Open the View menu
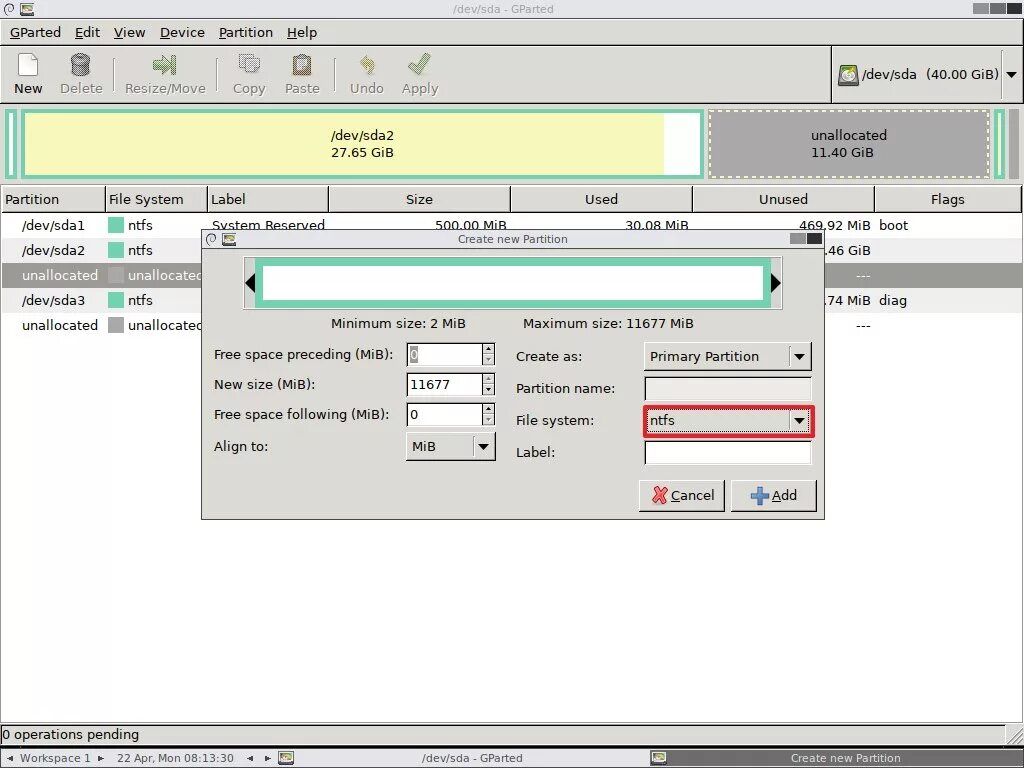1024x768 pixels. pos(129,33)
